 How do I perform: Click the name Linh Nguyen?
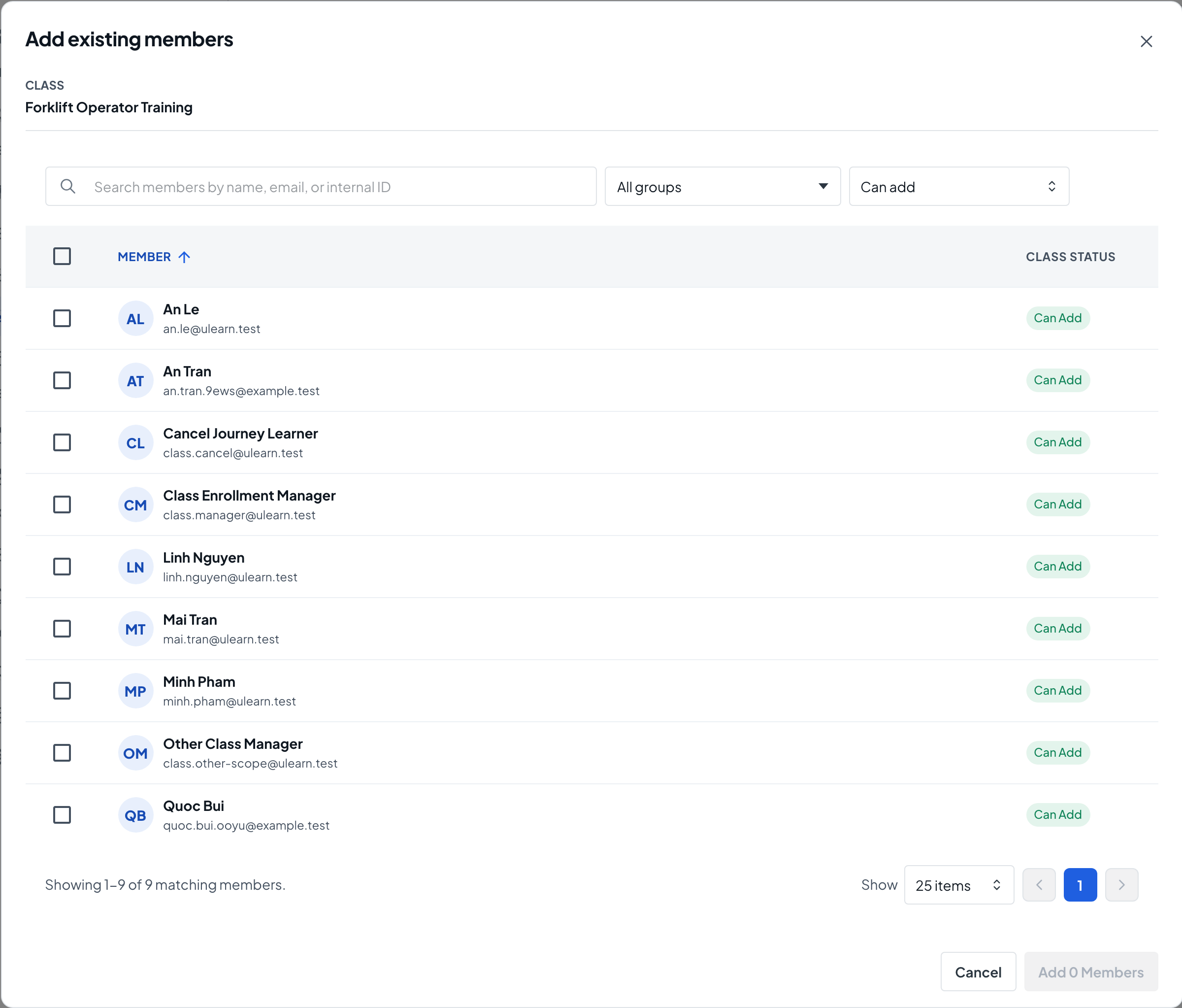pyautogui.click(x=204, y=558)
